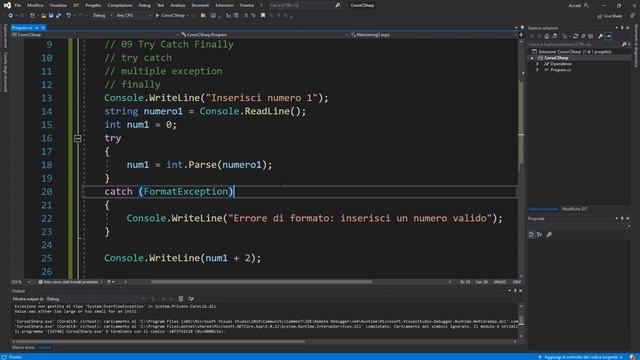The height and width of the screenshot is (360, 640).
Task: Pin the Program.cs tab
Action: tap(36, 28)
